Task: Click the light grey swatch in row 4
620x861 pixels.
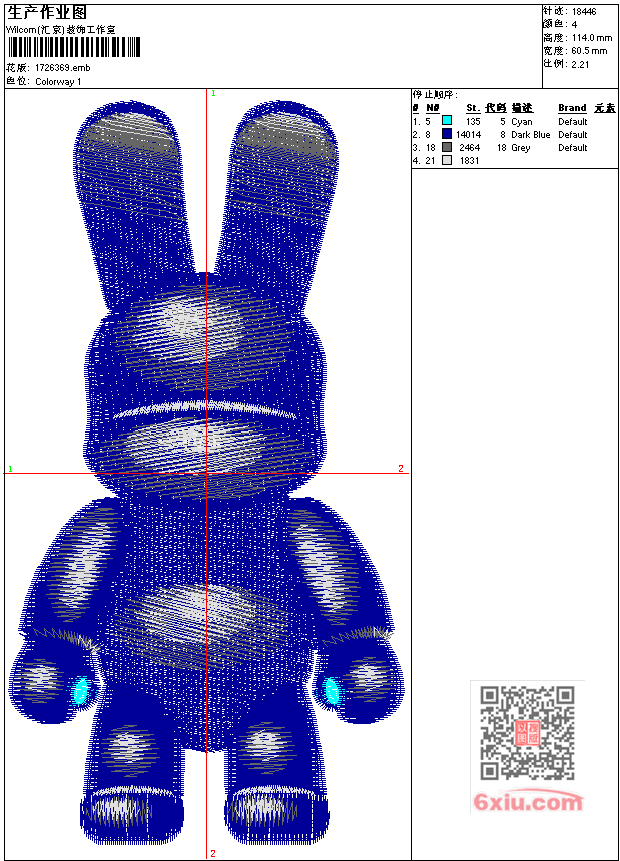Action: click(447, 160)
